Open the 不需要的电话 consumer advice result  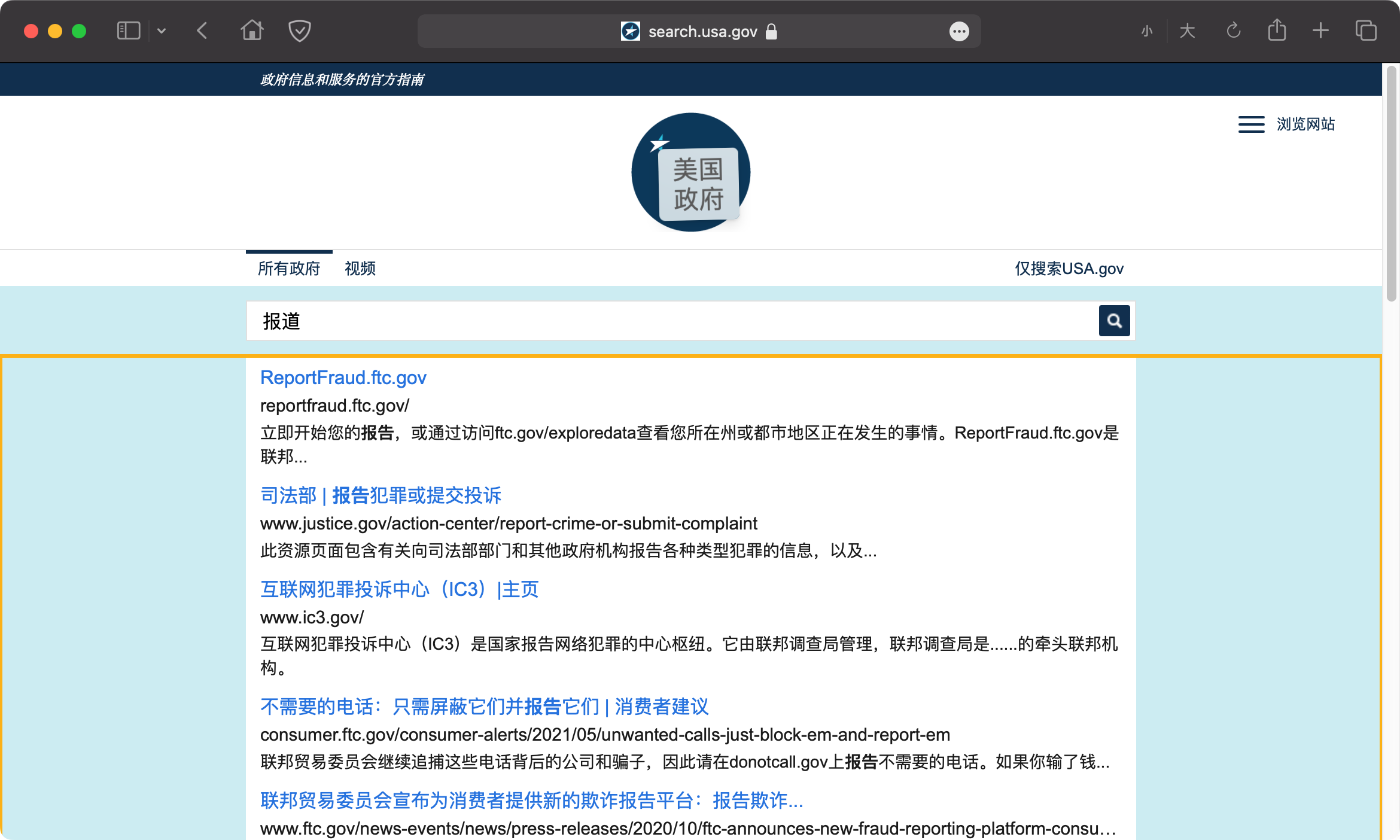pos(485,707)
